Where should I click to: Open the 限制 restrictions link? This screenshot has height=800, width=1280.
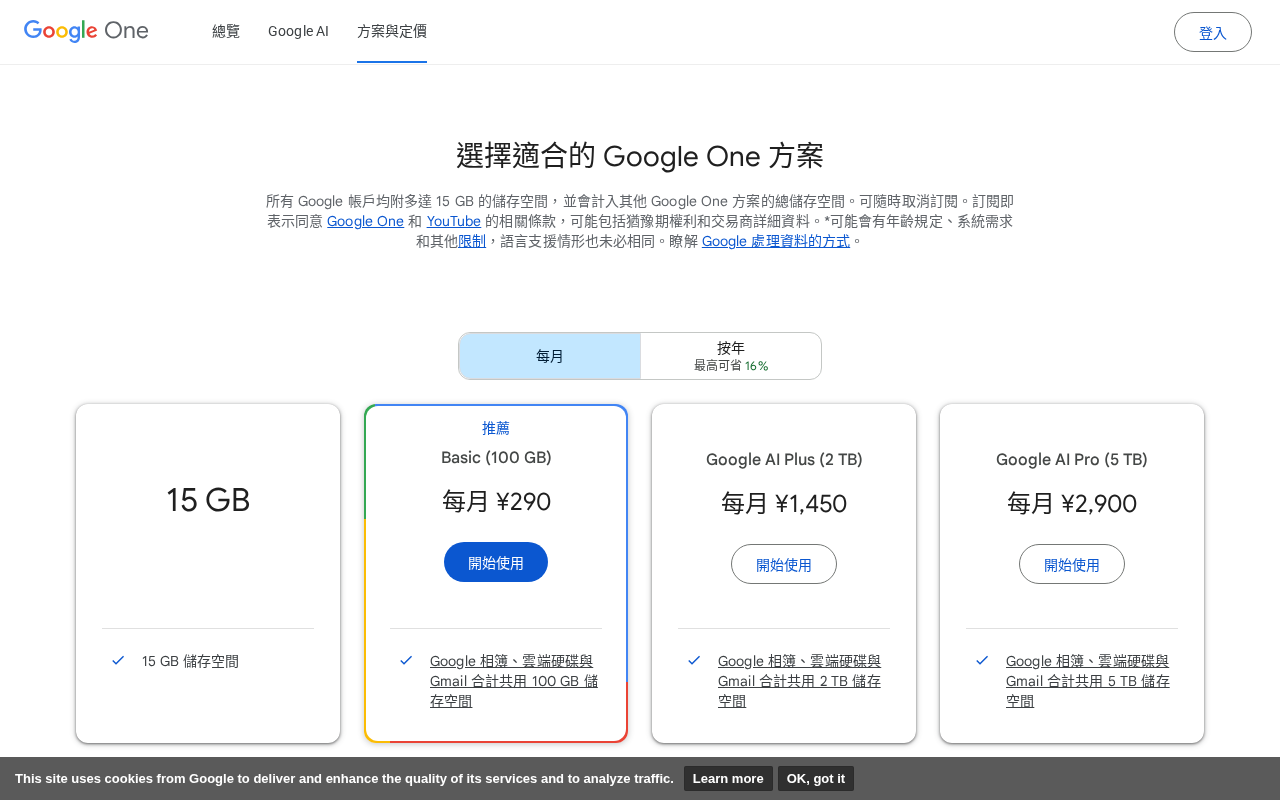(x=472, y=241)
